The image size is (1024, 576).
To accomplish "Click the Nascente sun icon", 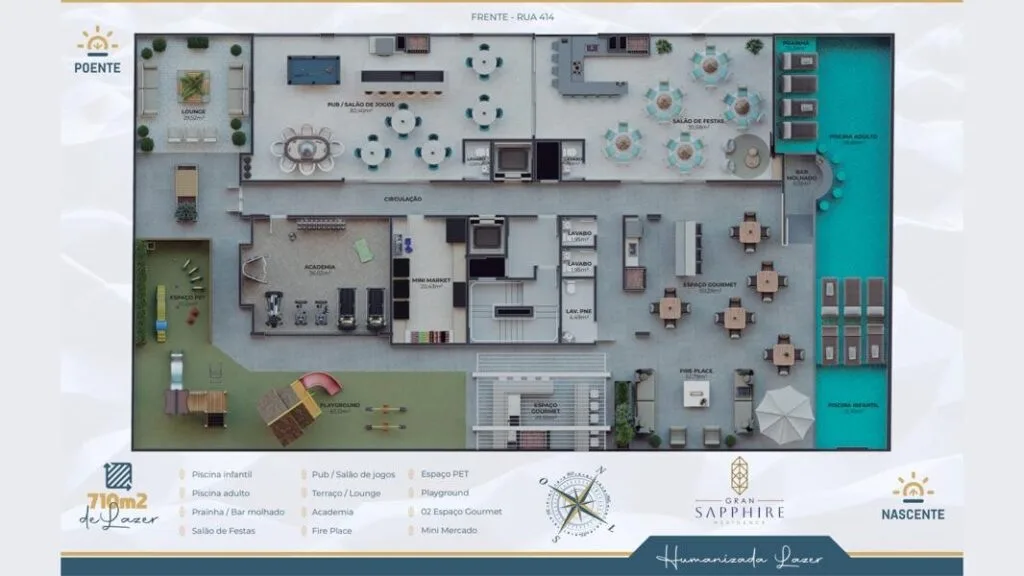I will pos(911,490).
